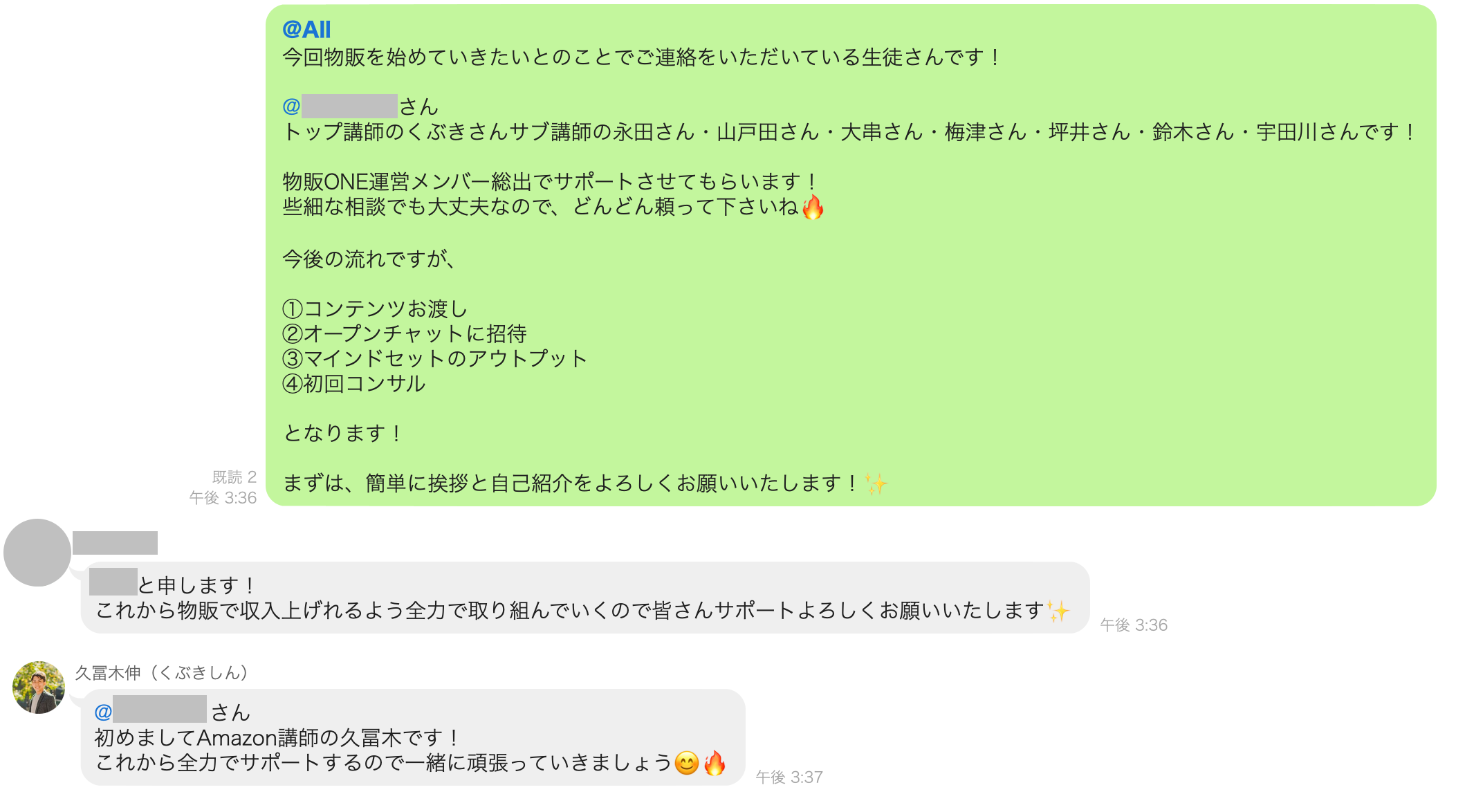Open 久冨木伸's profile photo avatar
This screenshot has height=812, width=1465.
[39, 687]
